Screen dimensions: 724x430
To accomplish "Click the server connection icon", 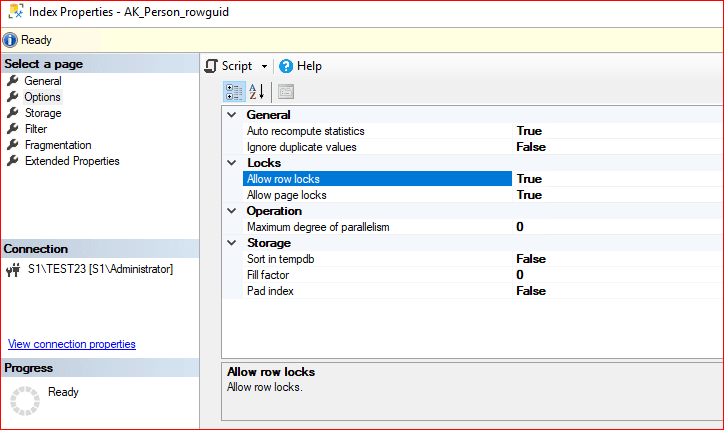I will (13, 269).
